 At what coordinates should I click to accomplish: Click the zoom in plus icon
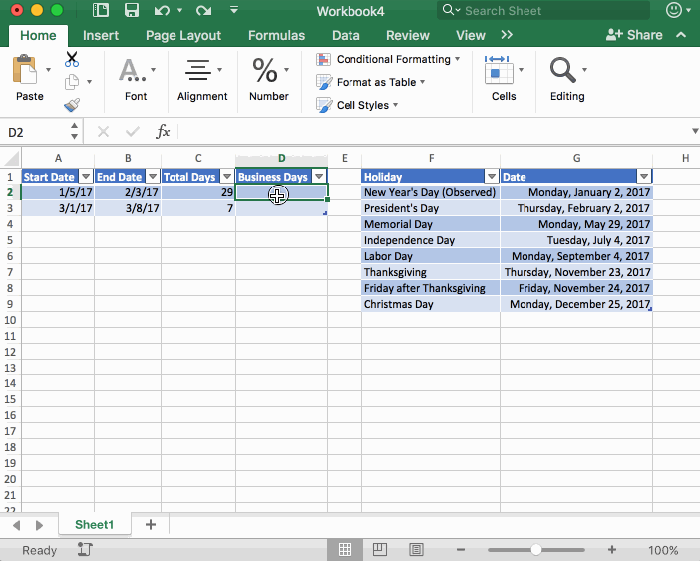click(x=612, y=550)
